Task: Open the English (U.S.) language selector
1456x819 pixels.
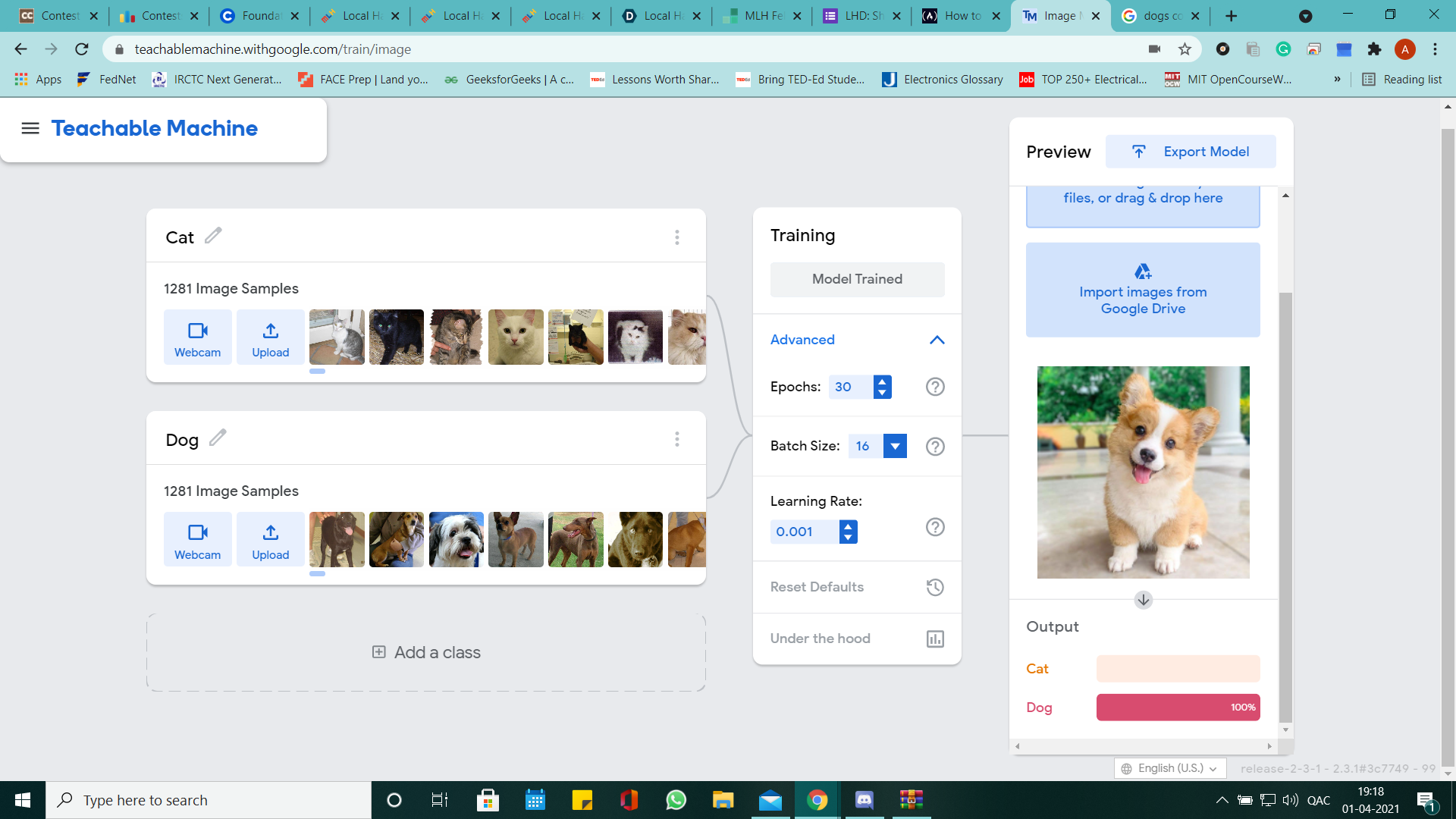Action: pyautogui.click(x=1169, y=768)
